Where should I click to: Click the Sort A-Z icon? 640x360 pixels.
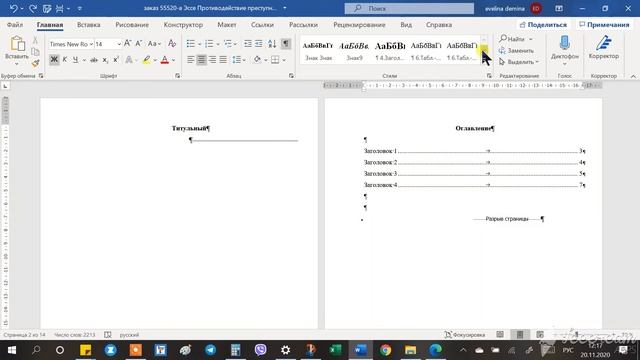click(272, 43)
